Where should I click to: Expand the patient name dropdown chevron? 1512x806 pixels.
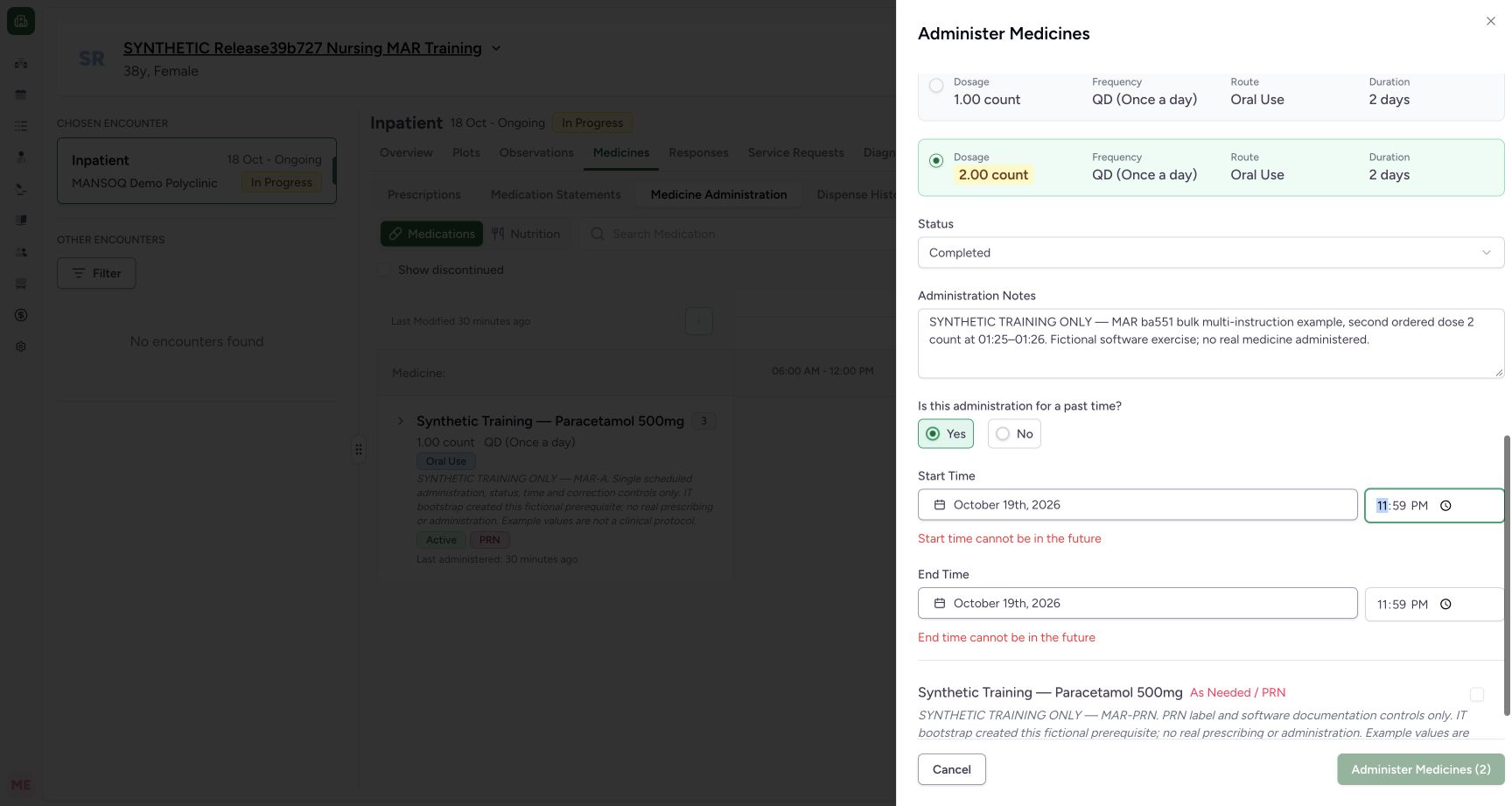tap(496, 48)
